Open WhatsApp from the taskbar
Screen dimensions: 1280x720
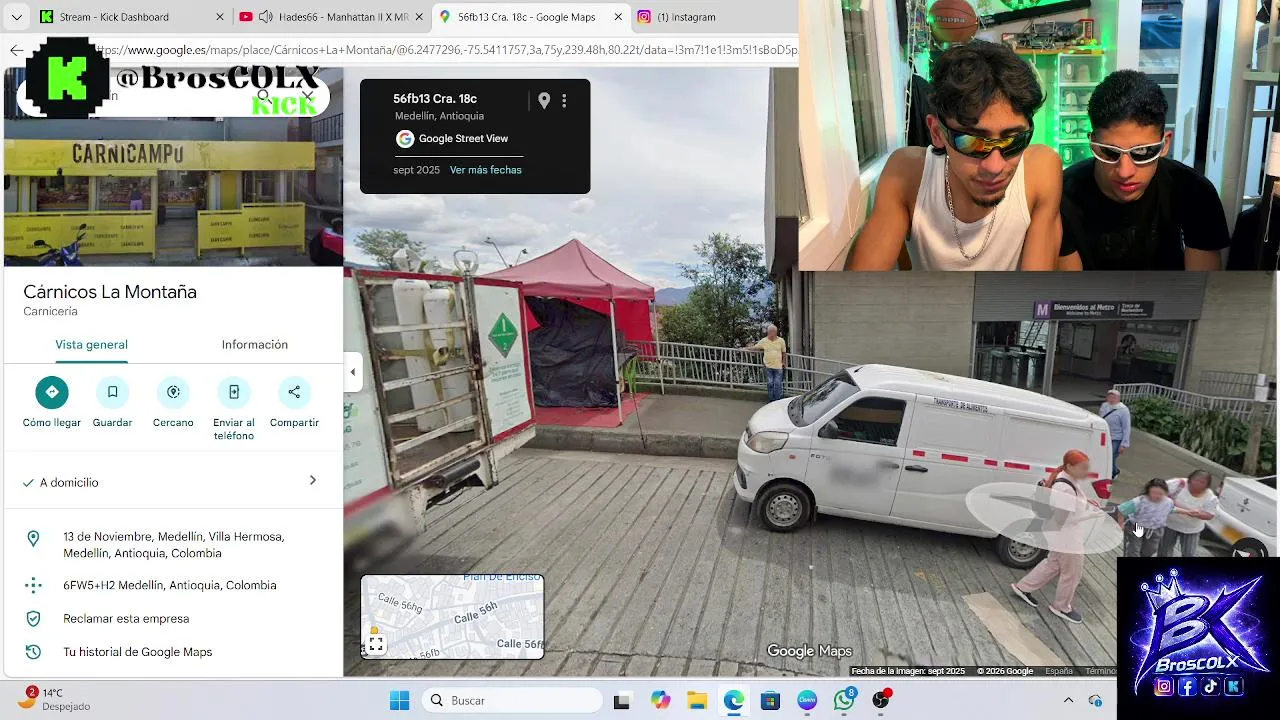(x=844, y=700)
